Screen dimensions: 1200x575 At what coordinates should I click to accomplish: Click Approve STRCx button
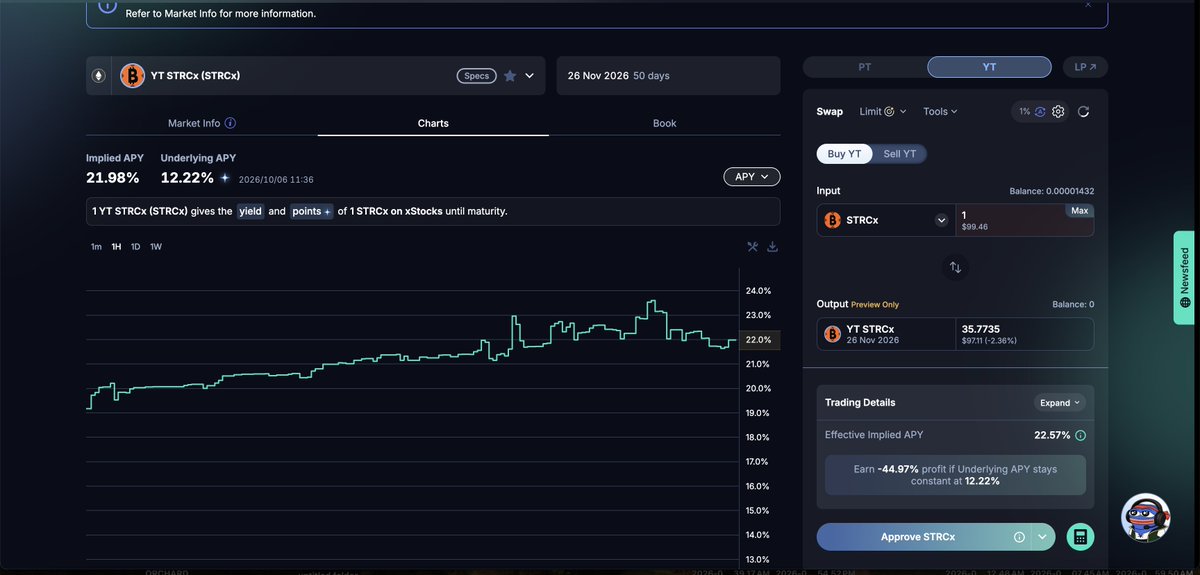pos(918,537)
